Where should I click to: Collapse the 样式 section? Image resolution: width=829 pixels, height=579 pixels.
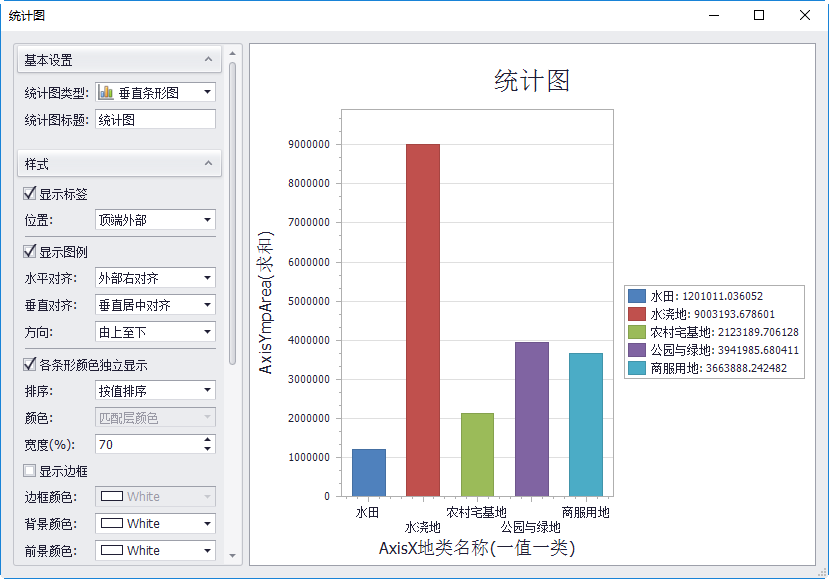208,164
